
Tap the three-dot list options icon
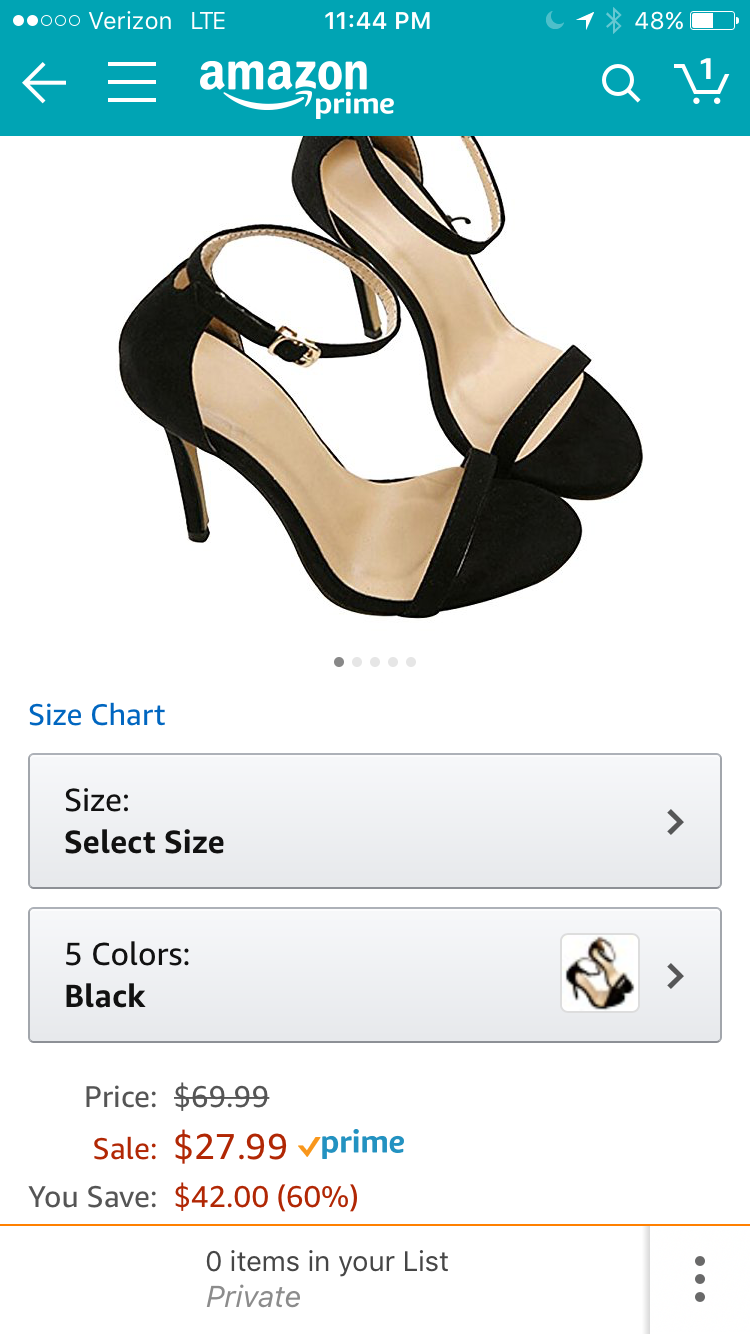(699, 1279)
